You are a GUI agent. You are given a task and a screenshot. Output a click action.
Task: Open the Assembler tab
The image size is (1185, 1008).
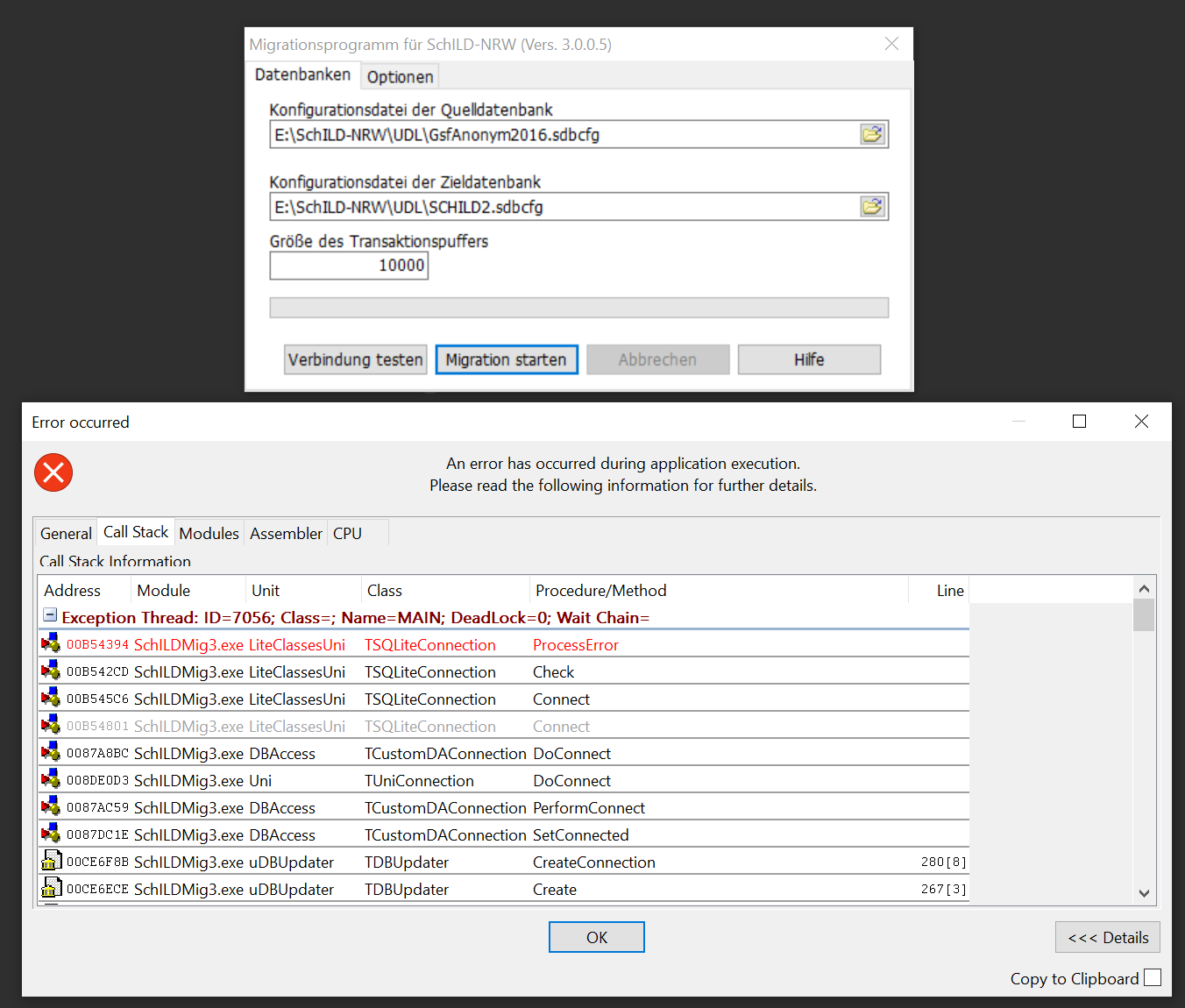click(x=286, y=534)
